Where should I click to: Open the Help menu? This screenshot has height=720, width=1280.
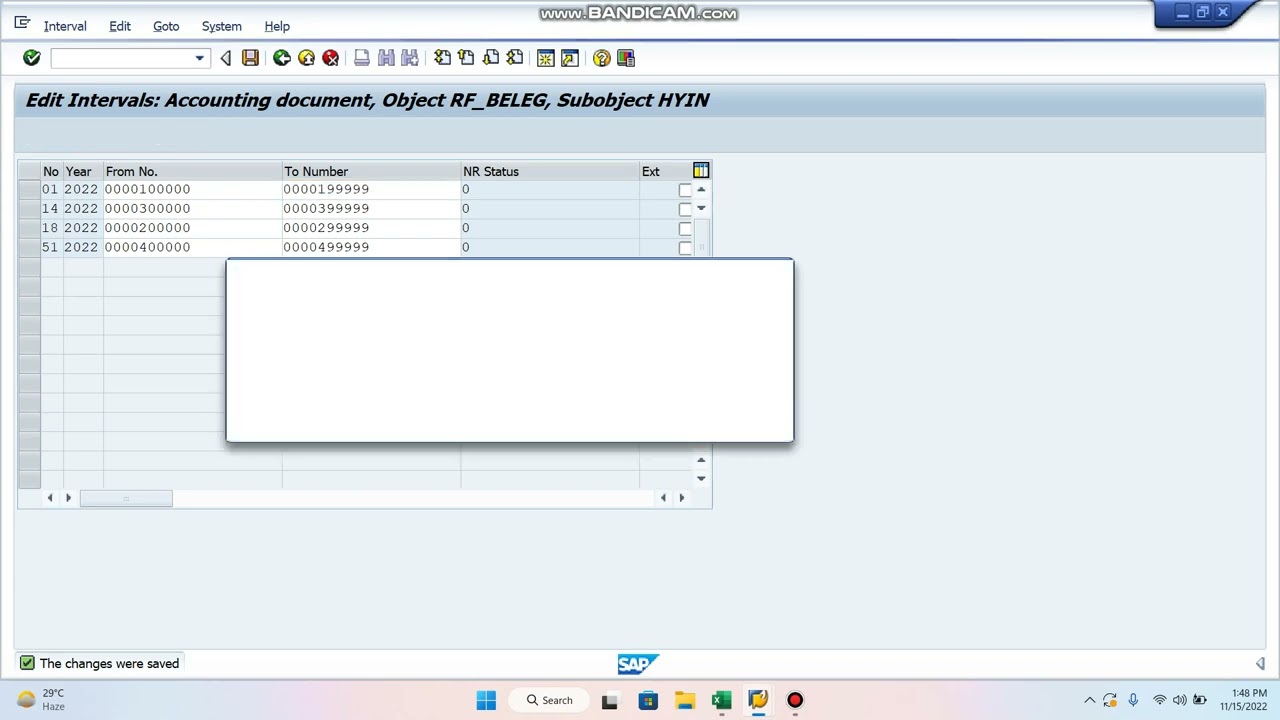click(277, 26)
